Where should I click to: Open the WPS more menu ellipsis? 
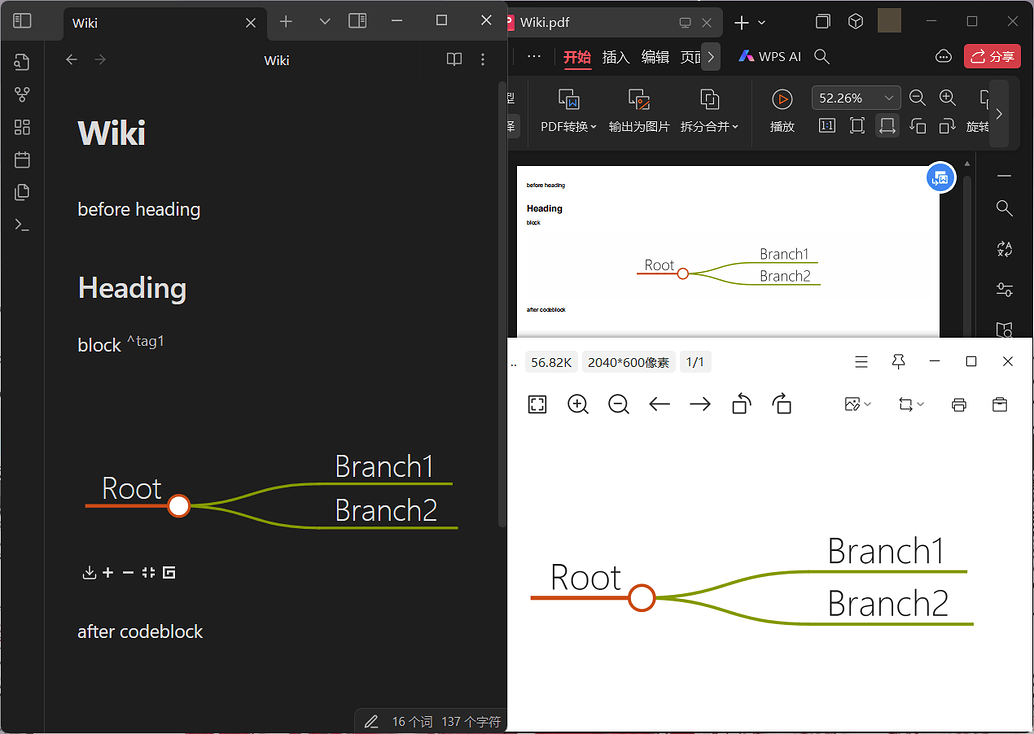534,57
